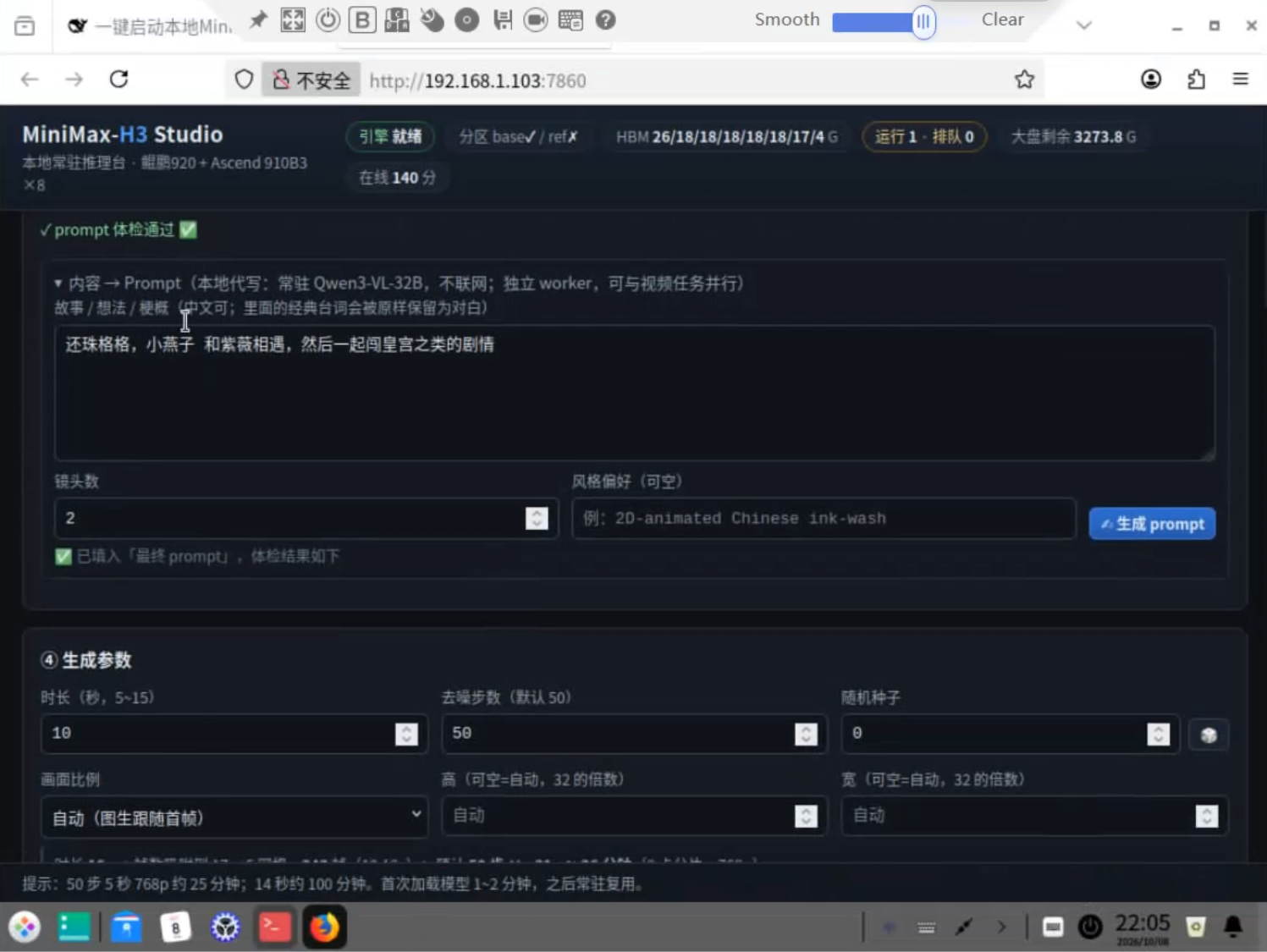Open the system settings gear in the taskbar
Screen dimensions: 1267x952
pyautogui.click(x=225, y=927)
